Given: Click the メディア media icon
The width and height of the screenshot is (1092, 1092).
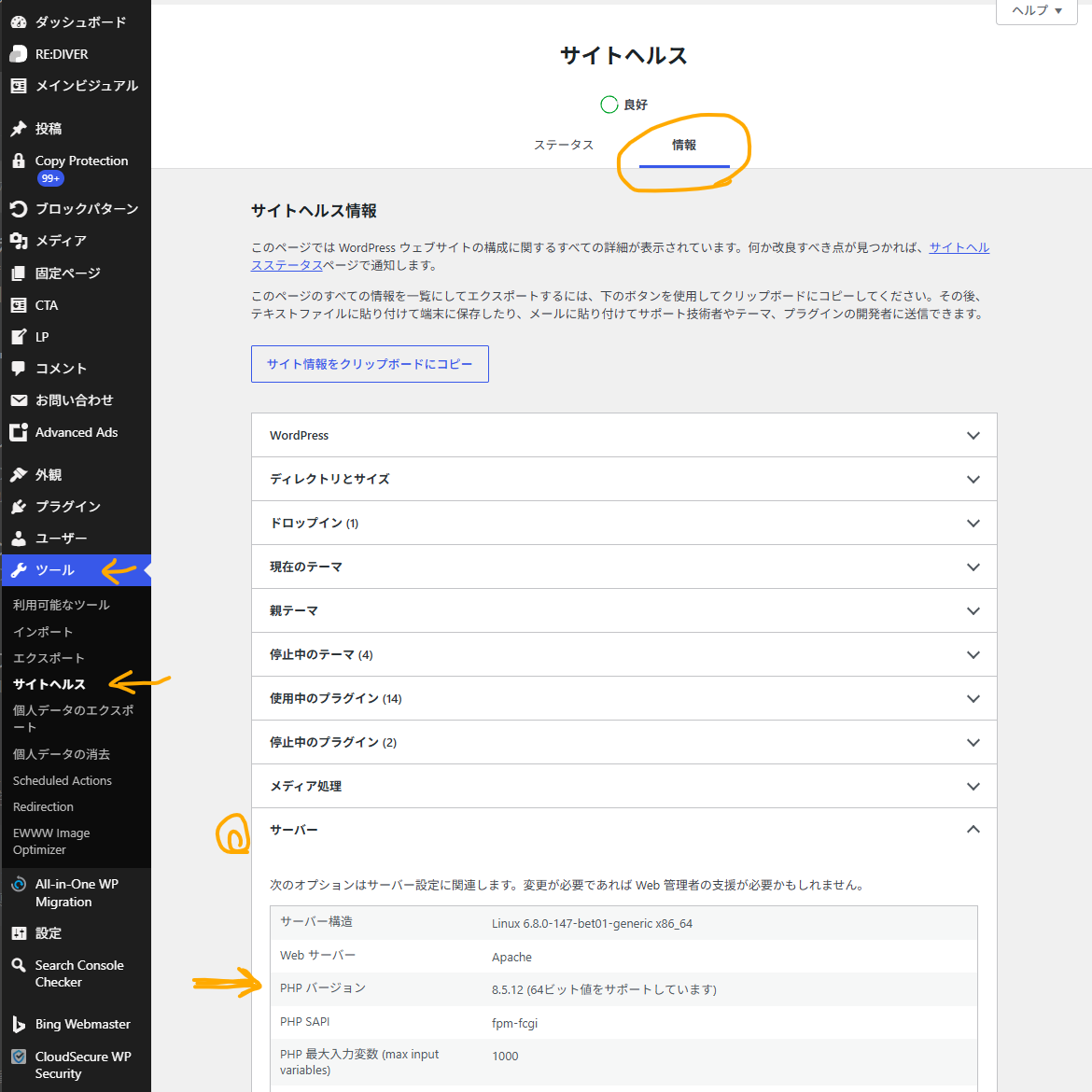Looking at the screenshot, I should [19, 241].
